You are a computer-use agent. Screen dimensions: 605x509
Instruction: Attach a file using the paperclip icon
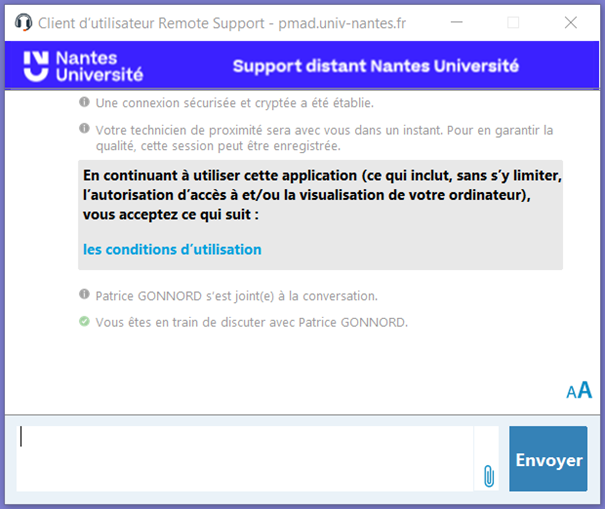point(488,475)
